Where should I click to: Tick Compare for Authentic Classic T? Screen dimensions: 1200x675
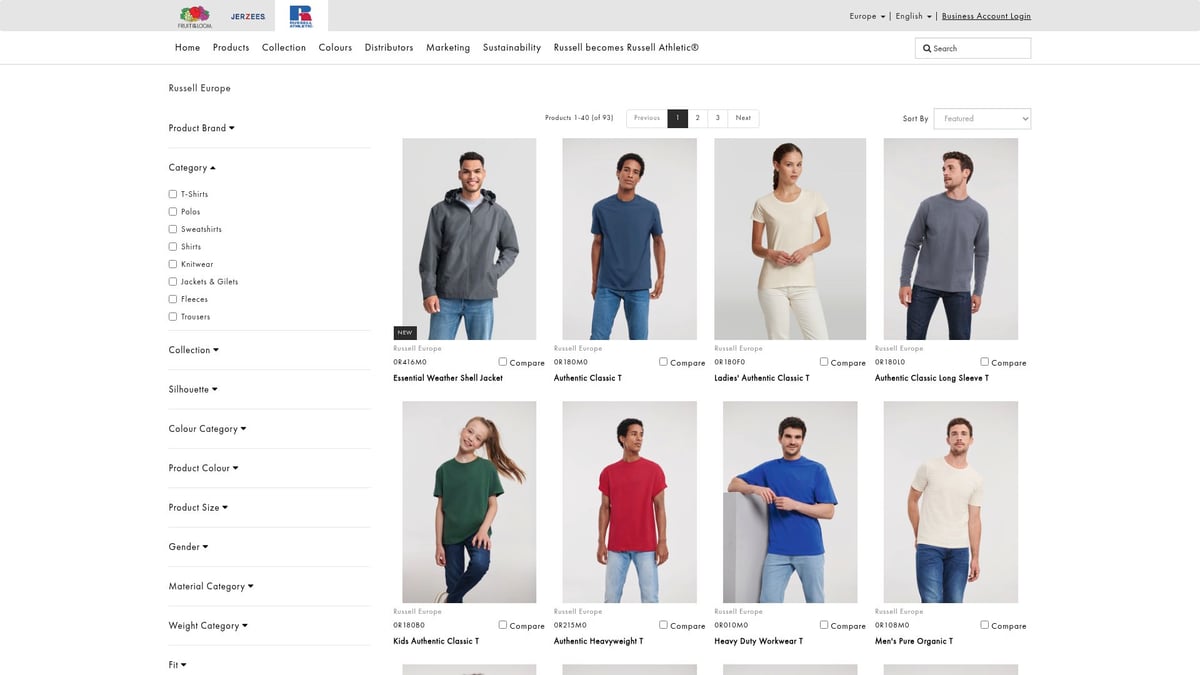tap(663, 362)
